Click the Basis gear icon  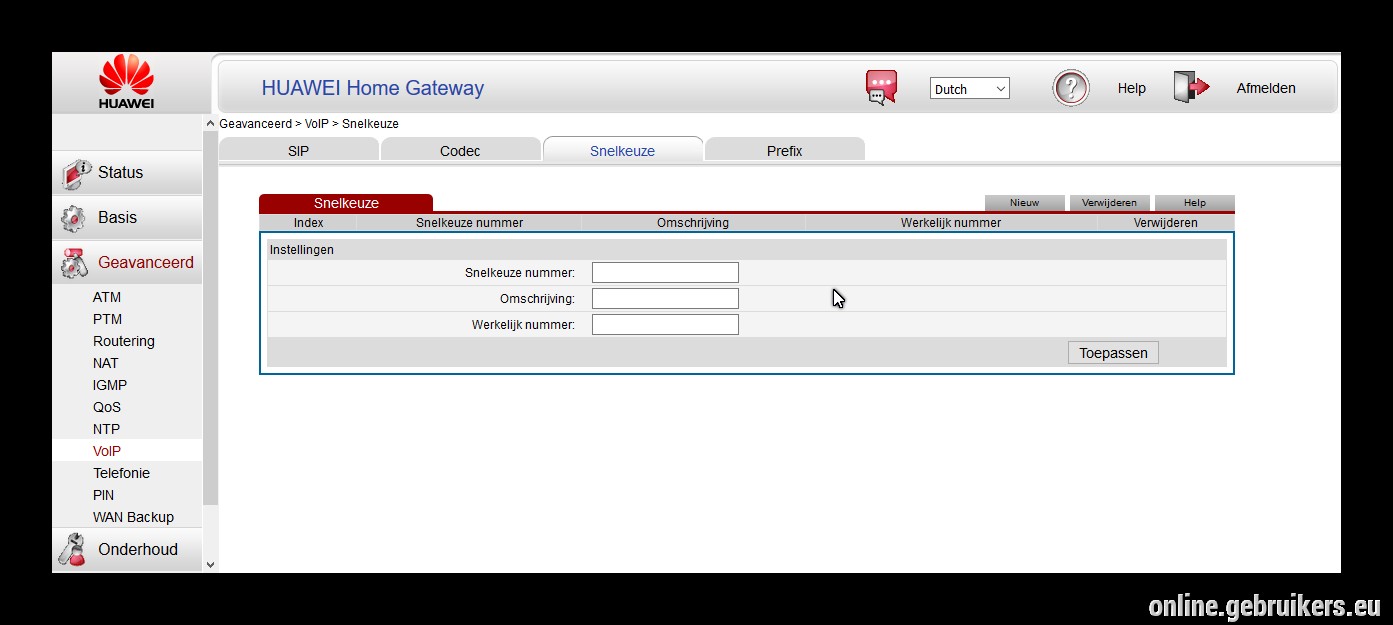point(73,218)
